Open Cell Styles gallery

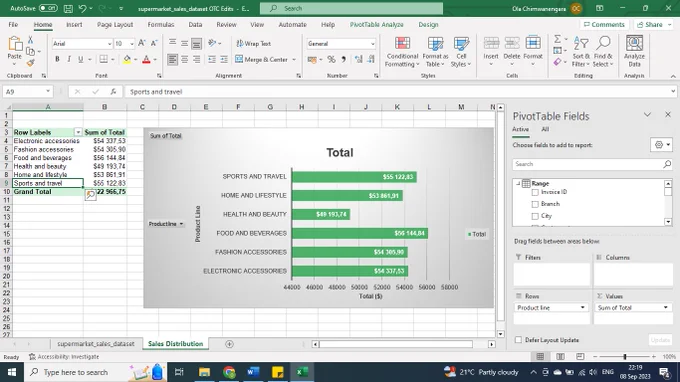[461, 52]
